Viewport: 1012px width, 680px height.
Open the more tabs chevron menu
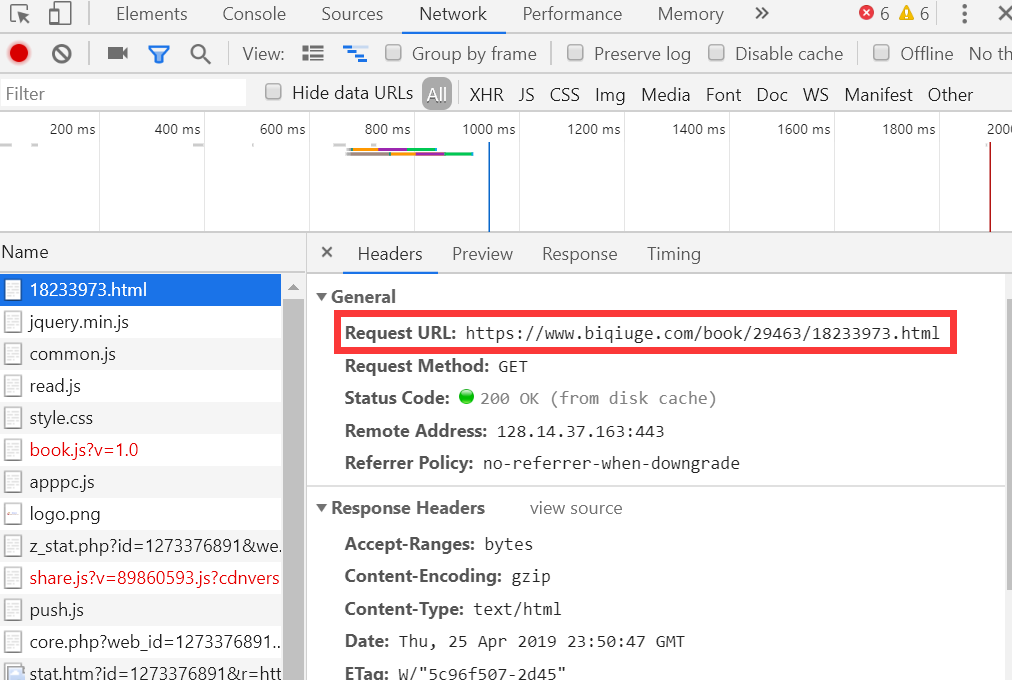(x=762, y=14)
